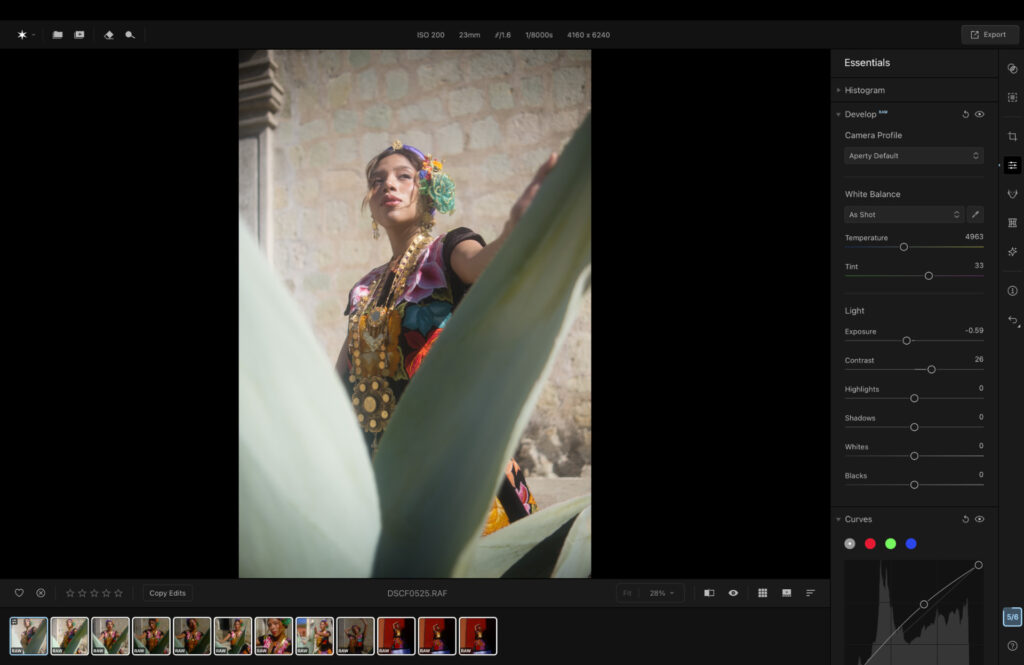
Task: Open the 28% zoom level dropdown
Action: pyautogui.click(x=661, y=593)
